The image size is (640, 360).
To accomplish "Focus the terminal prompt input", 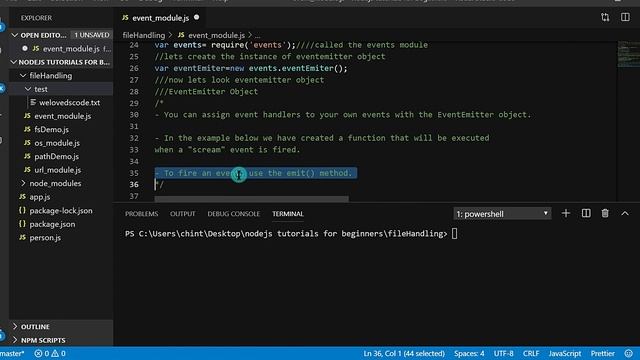I will 454,233.
